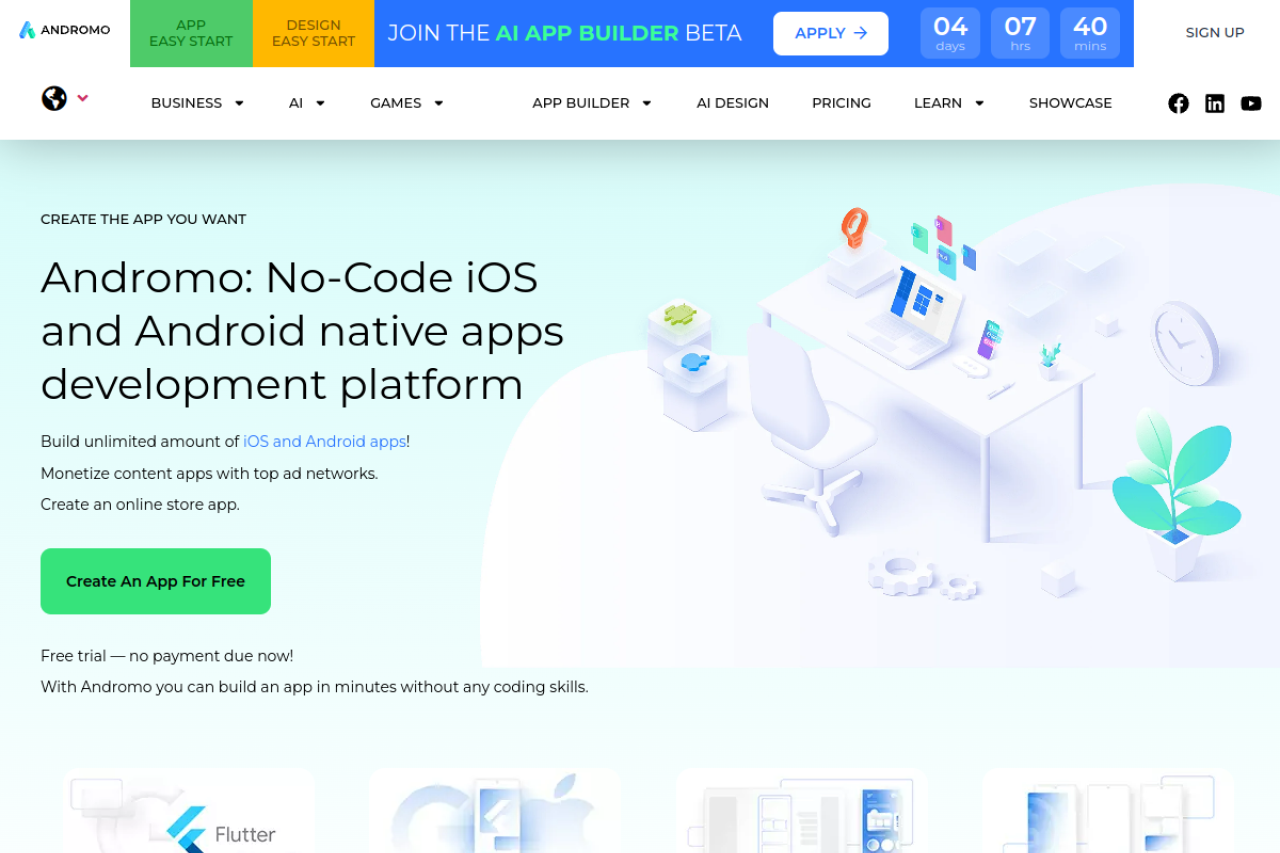Click the Flutter logo card

[x=190, y=810]
